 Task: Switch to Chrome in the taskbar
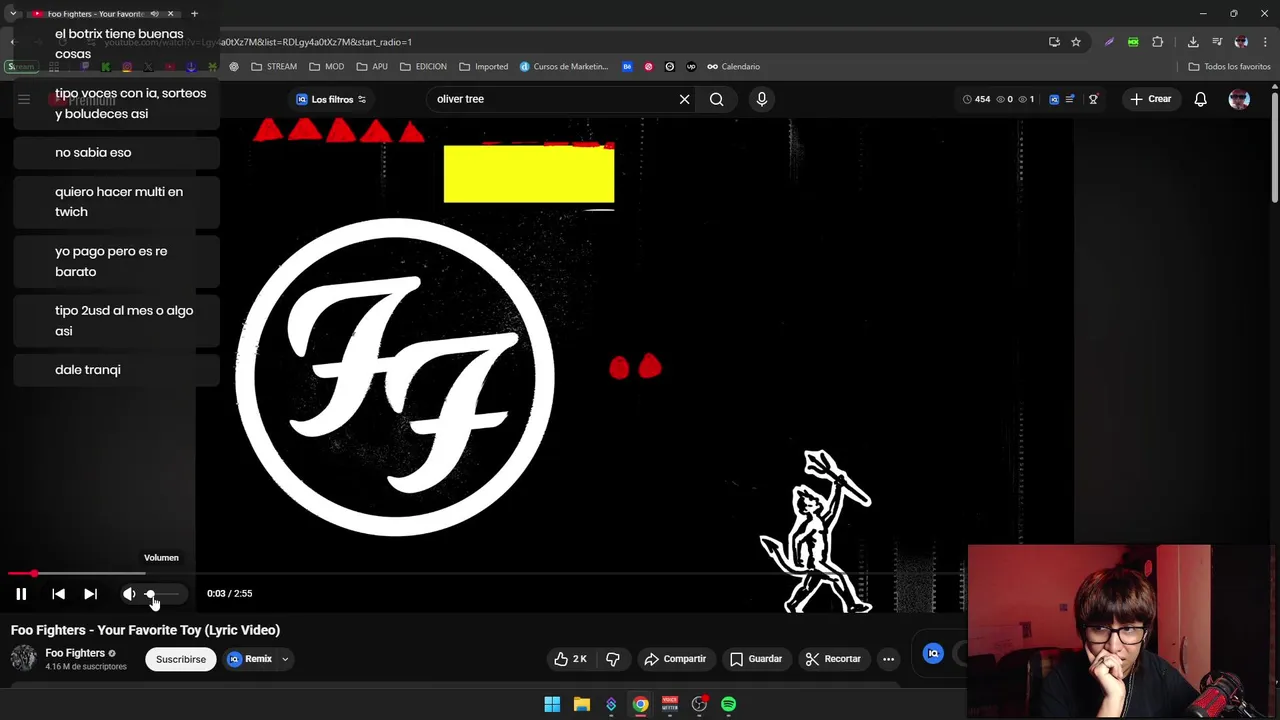pos(640,704)
